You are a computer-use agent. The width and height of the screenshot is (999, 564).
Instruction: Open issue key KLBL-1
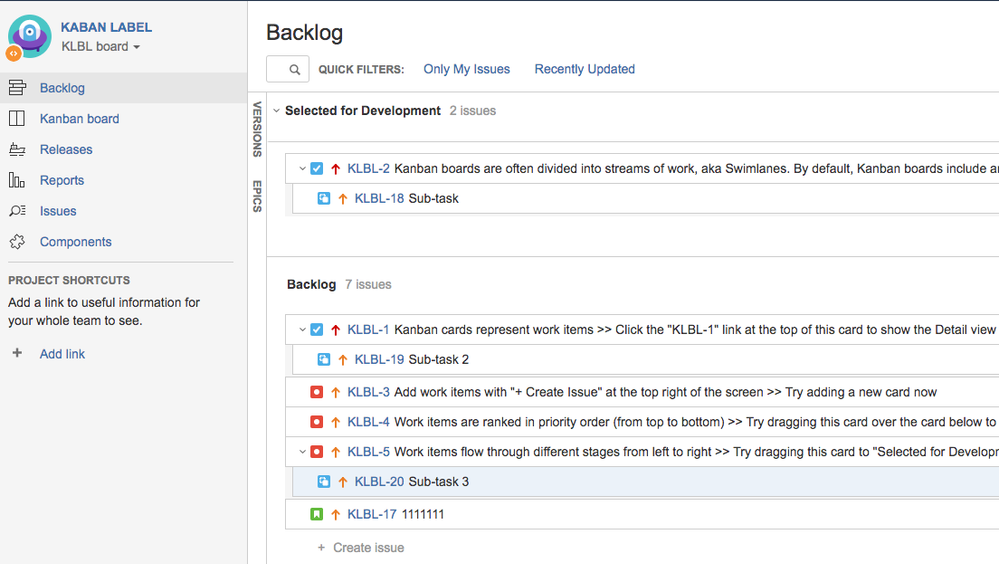[368, 329]
